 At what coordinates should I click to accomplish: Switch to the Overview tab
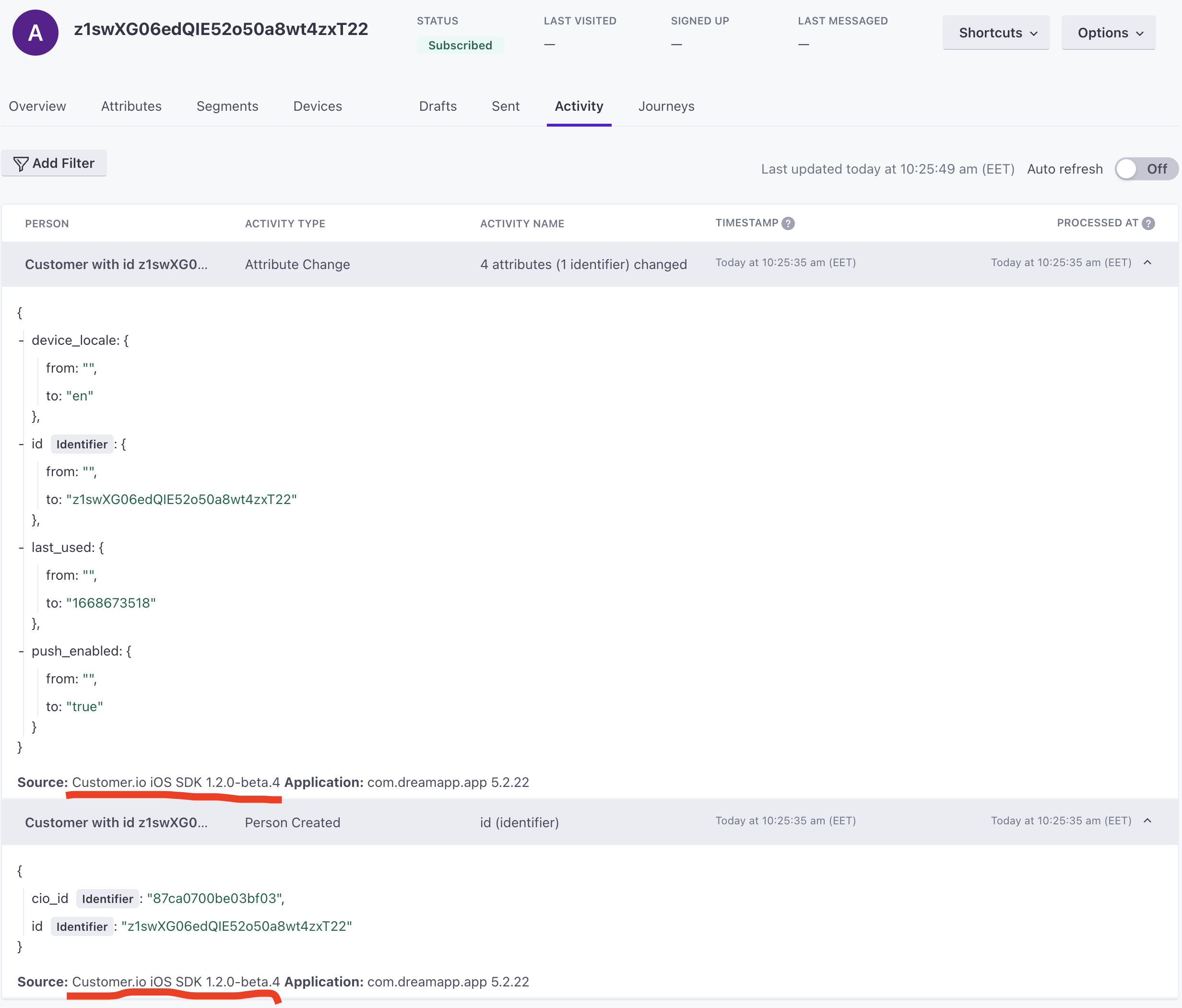(37, 106)
